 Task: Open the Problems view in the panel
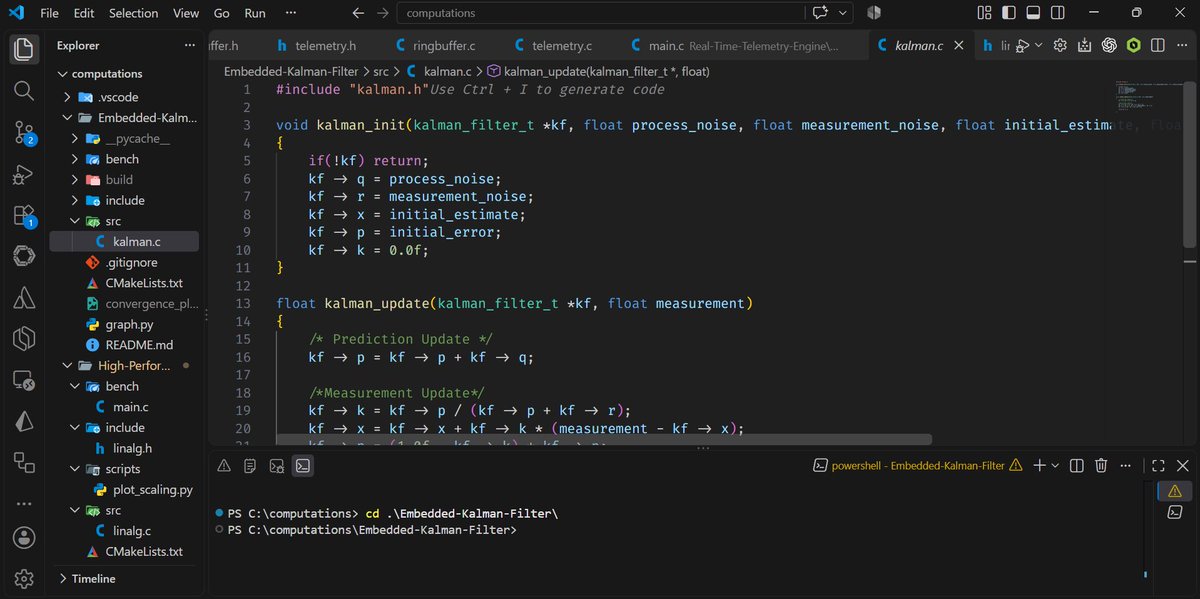tap(224, 465)
